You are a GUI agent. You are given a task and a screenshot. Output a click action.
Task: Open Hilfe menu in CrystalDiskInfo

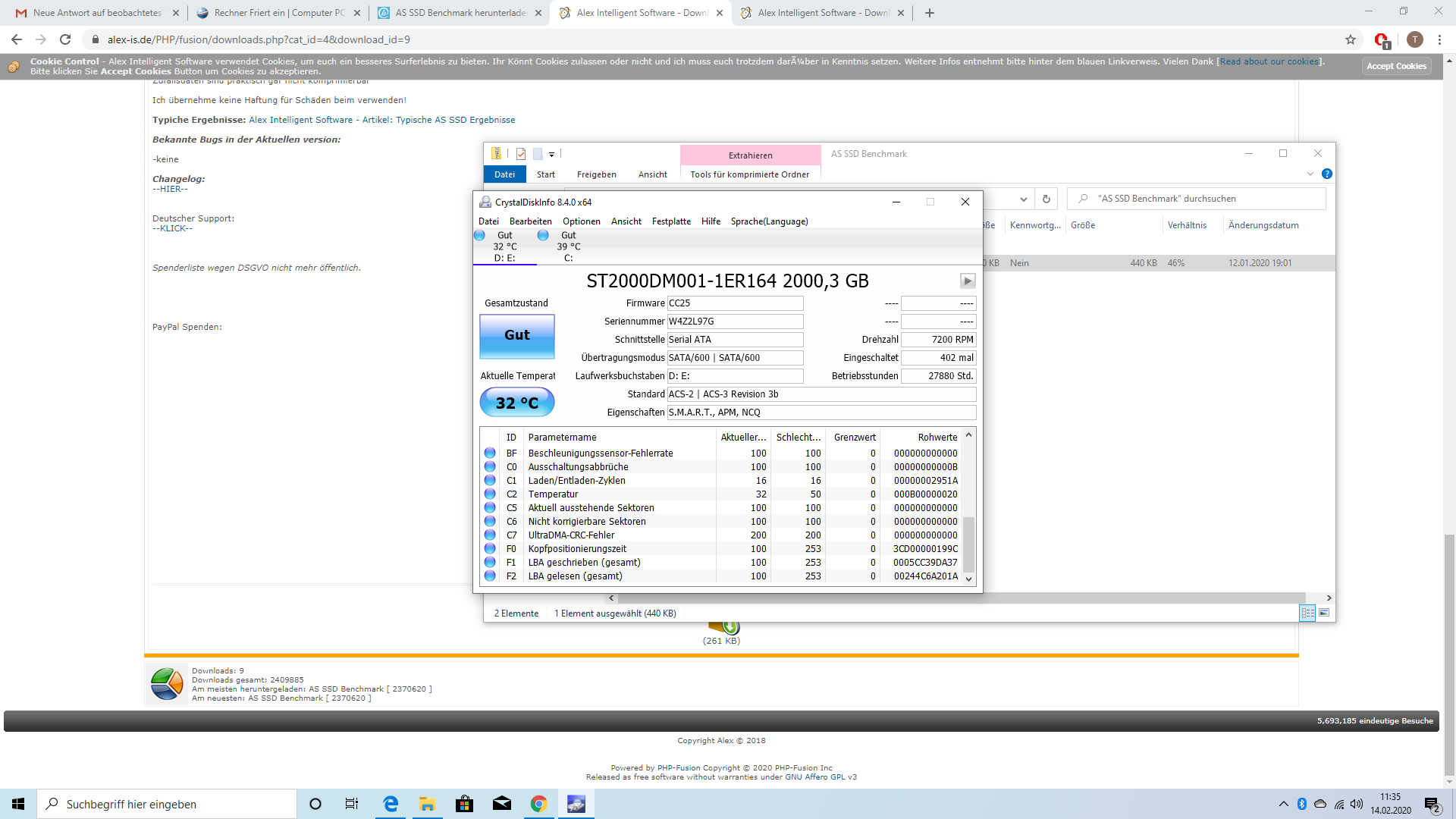[711, 221]
